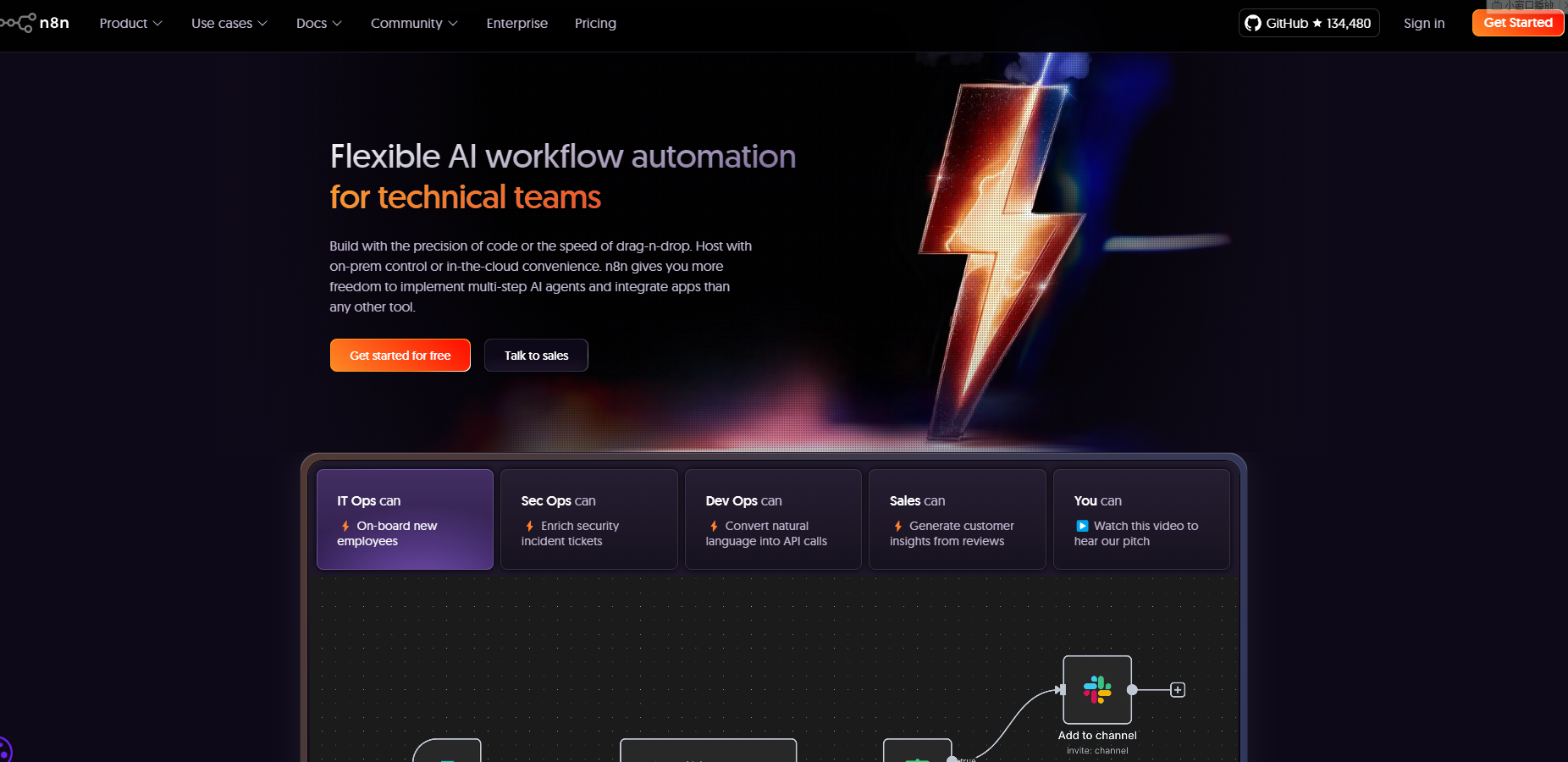
Task: Expand the Community dropdown menu
Action: pyautogui.click(x=414, y=24)
